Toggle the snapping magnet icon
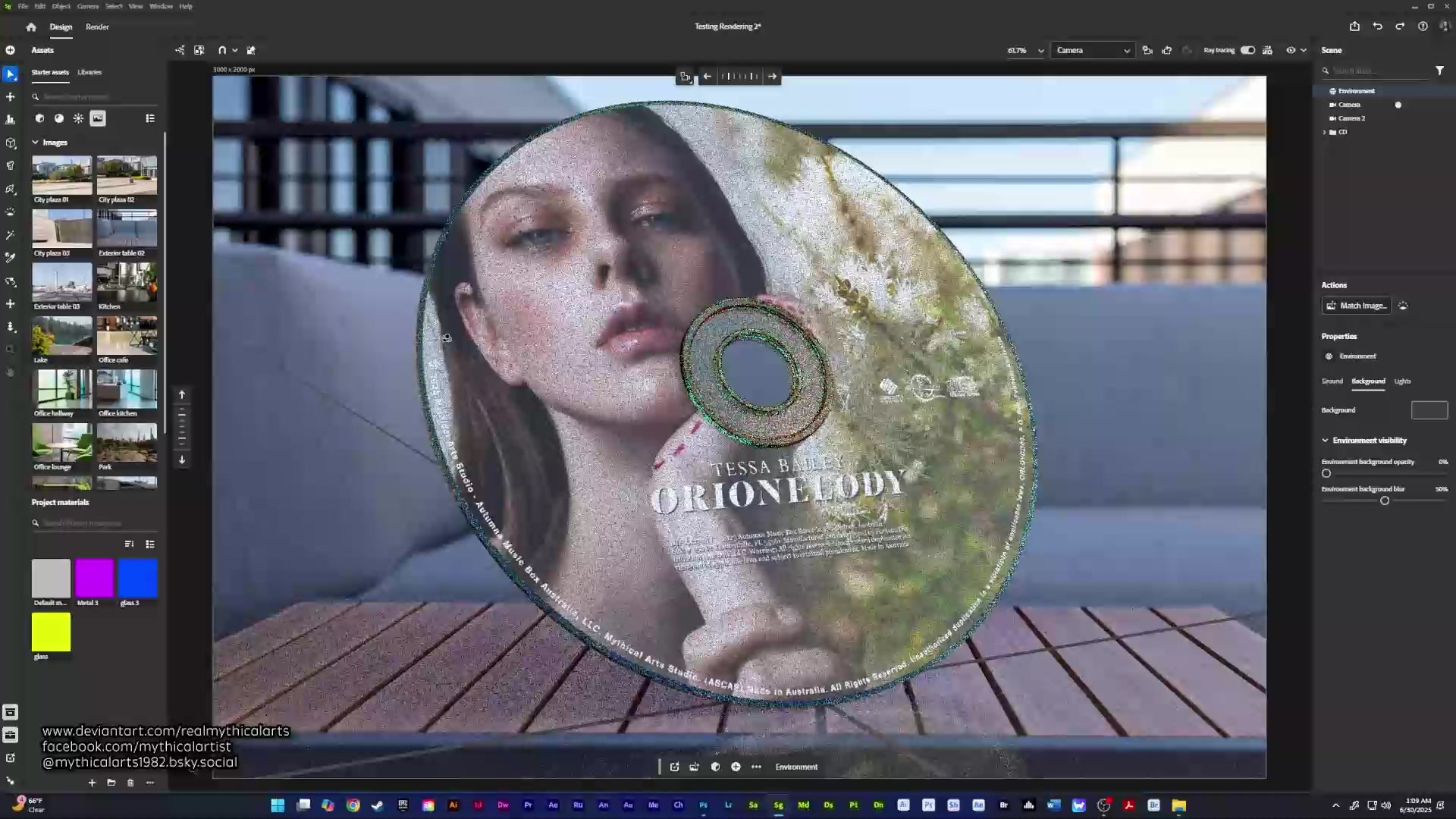 (222, 50)
